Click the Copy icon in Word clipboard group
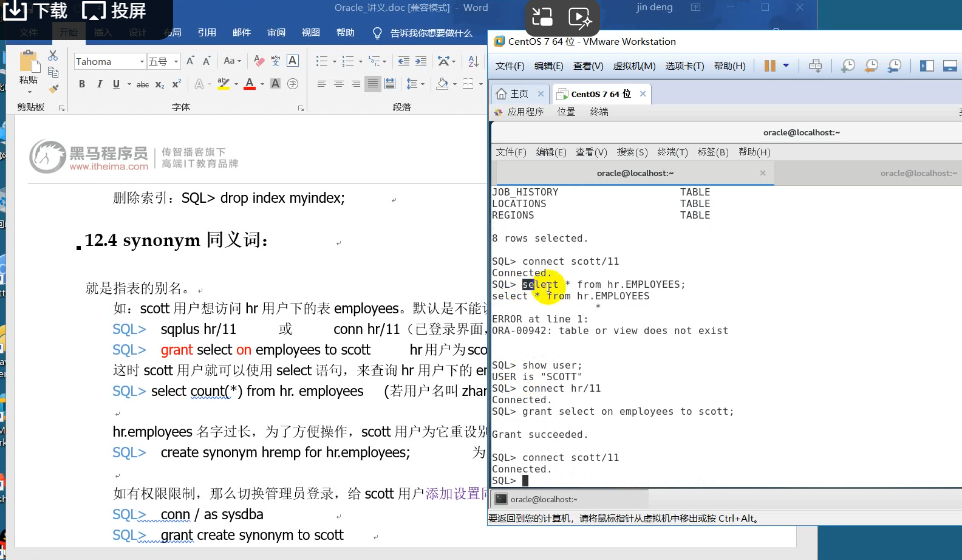This screenshot has width=962, height=560. tap(53, 72)
